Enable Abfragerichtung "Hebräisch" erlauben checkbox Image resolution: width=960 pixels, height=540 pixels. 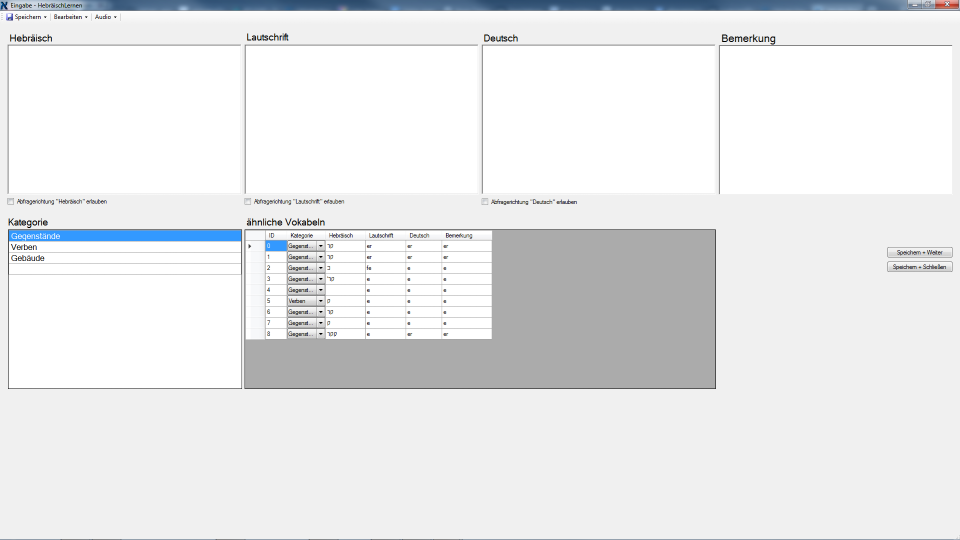point(11,201)
